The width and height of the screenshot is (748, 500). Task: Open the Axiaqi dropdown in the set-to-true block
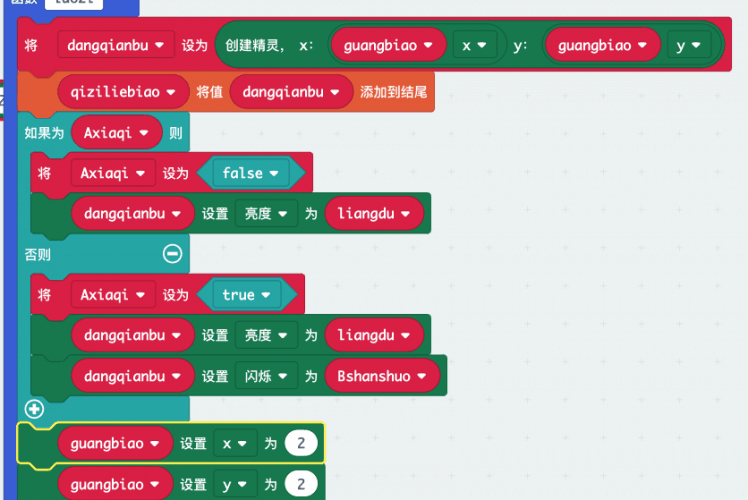point(113,295)
